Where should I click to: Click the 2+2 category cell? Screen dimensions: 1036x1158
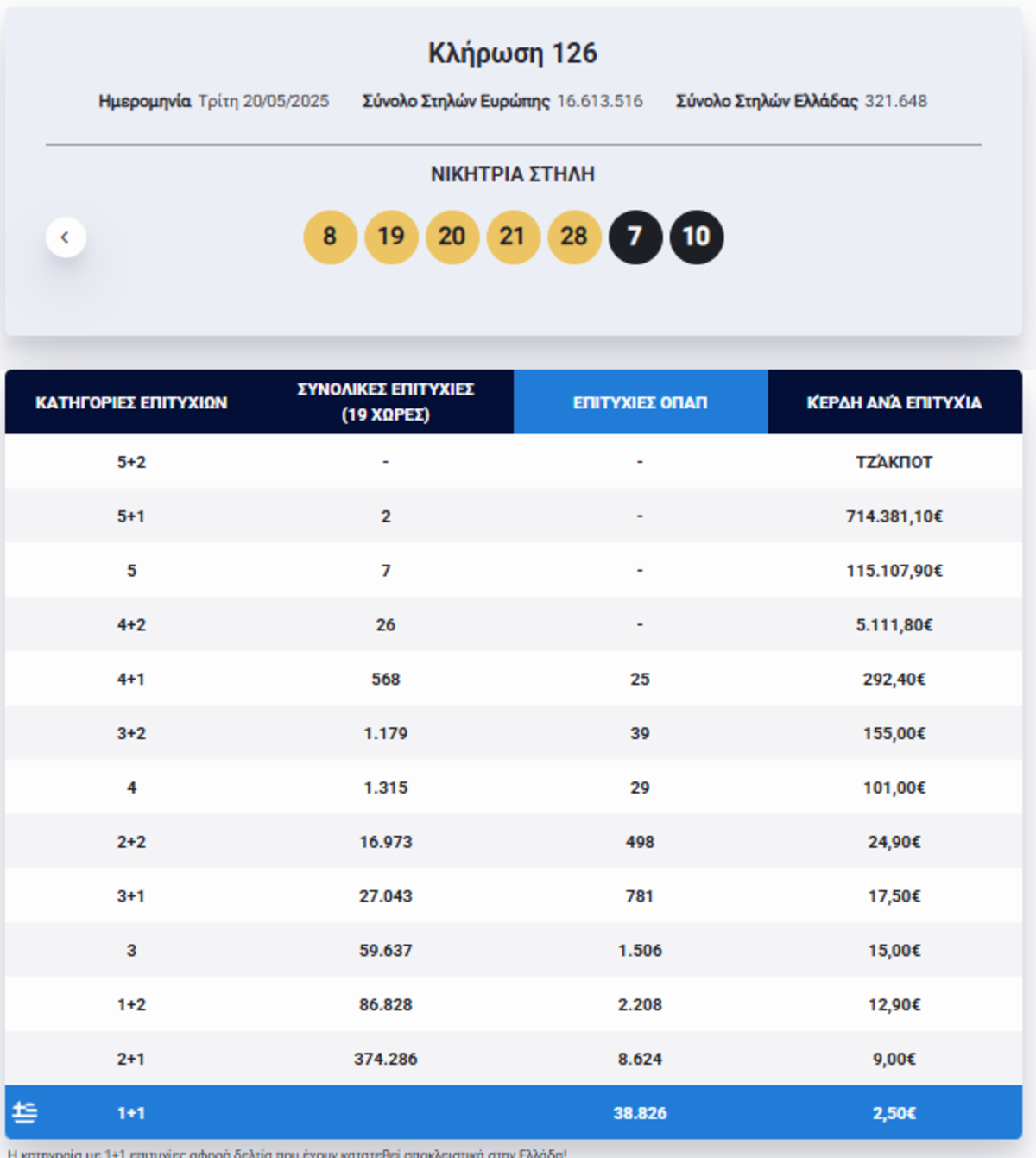tap(131, 842)
